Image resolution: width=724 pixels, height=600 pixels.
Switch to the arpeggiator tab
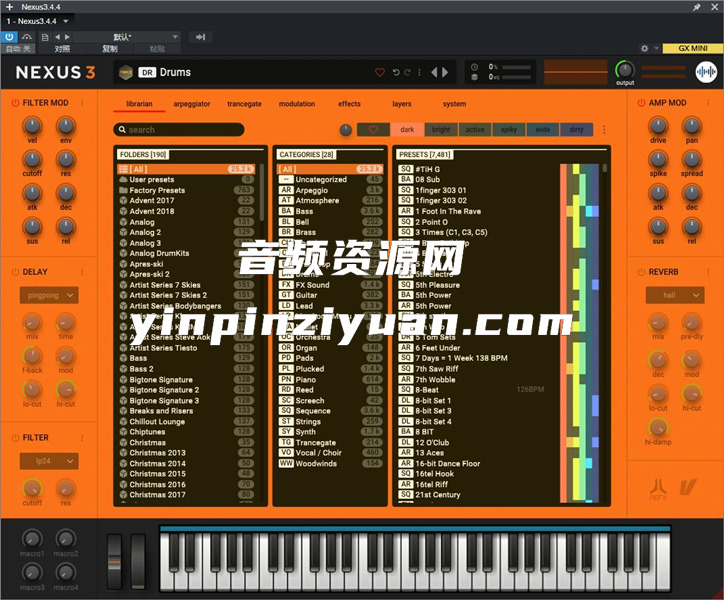192,104
